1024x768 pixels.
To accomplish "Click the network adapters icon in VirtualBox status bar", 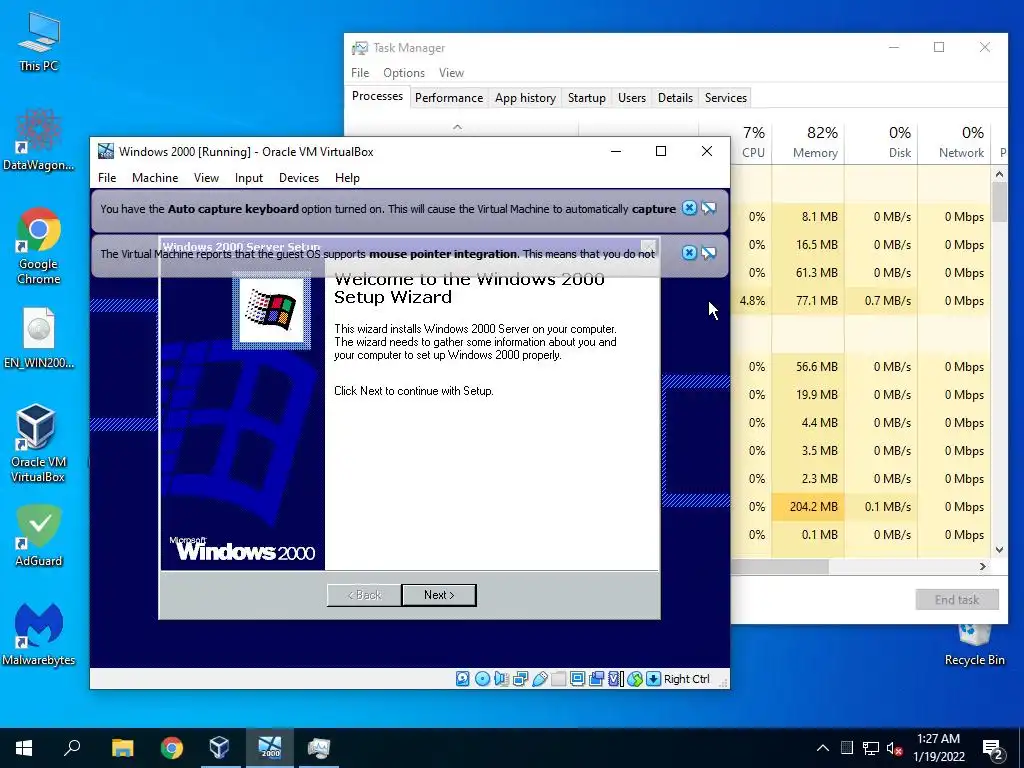I will pyautogui.click(x=520, y=679).
